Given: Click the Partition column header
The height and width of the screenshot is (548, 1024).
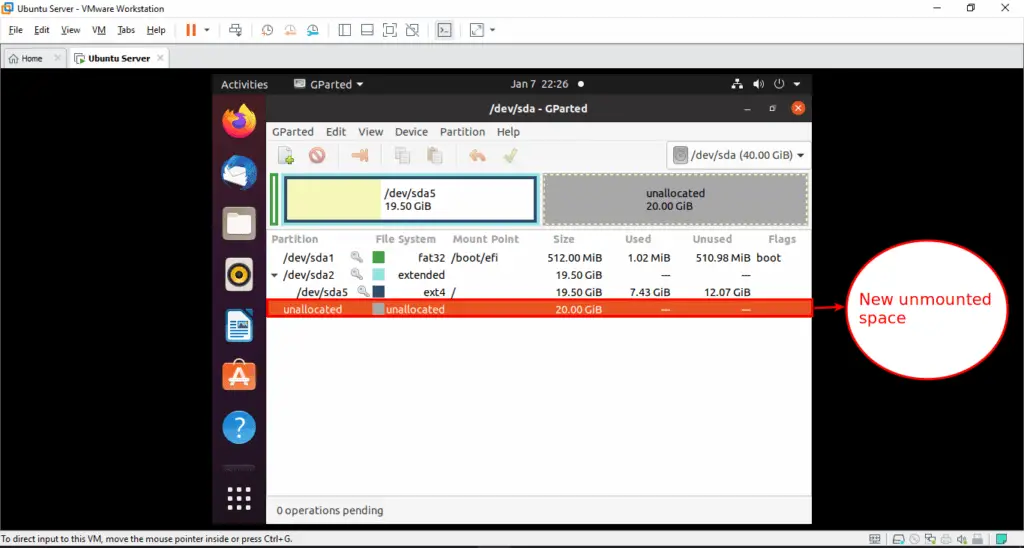Looking at the screenshot, I should (x=295, y=239).
